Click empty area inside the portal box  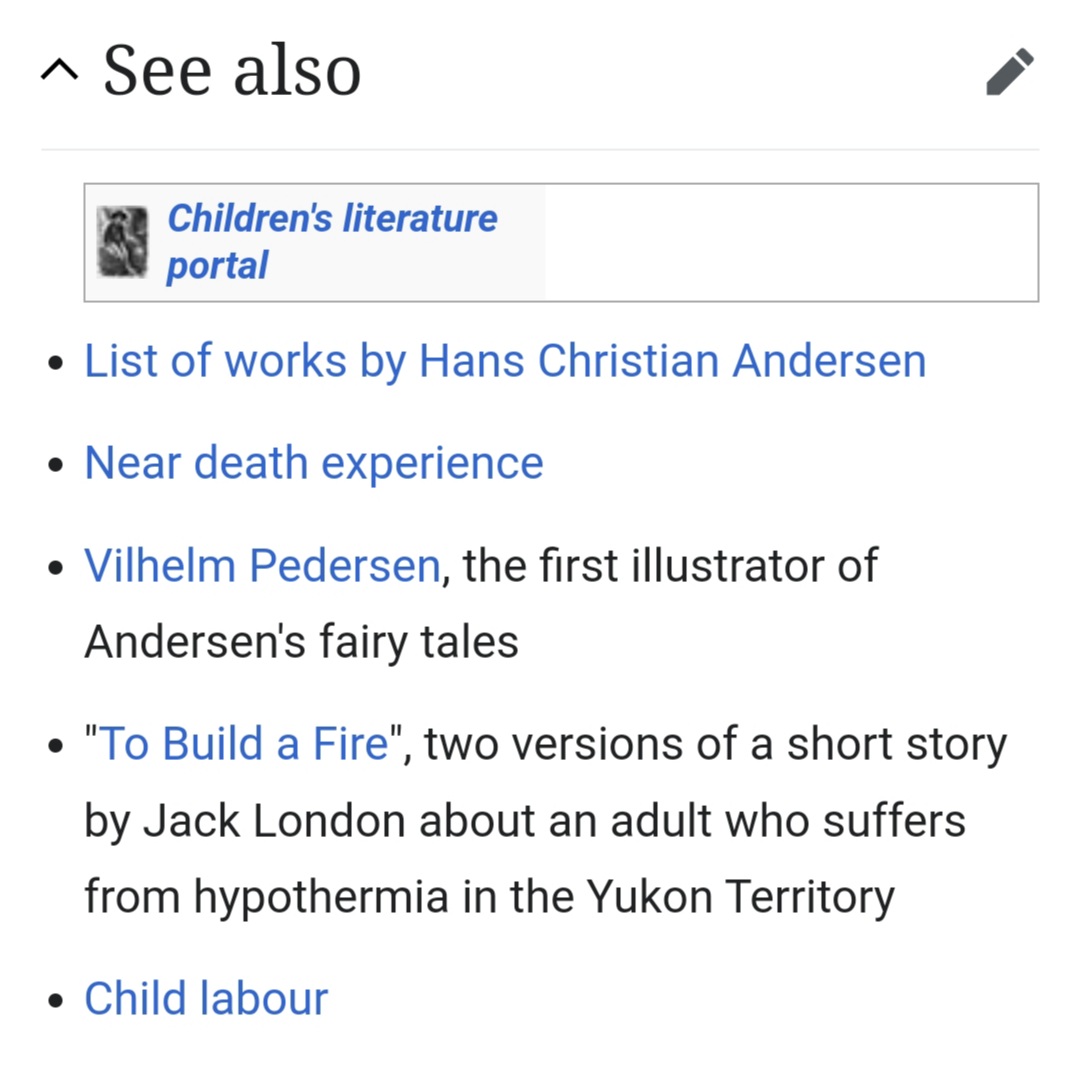coord(790,242)
